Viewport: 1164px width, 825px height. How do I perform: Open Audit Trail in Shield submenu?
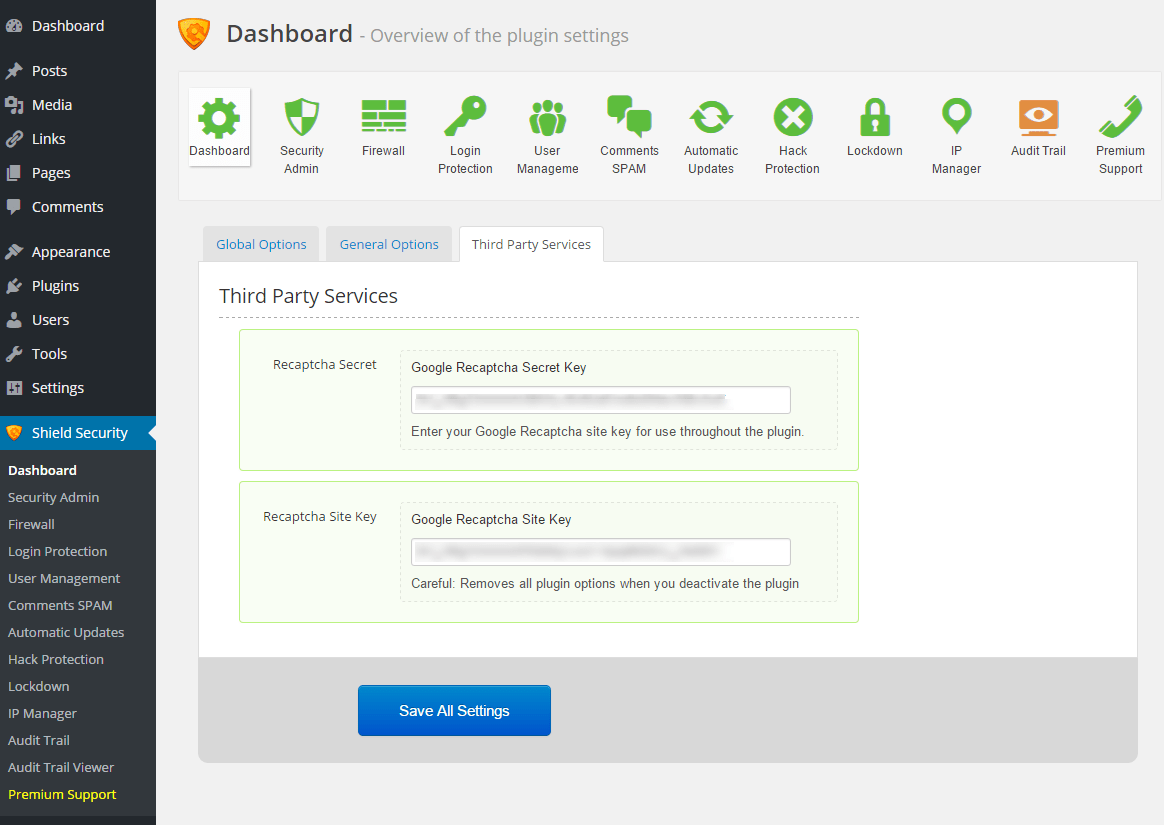tap(39, 740)
